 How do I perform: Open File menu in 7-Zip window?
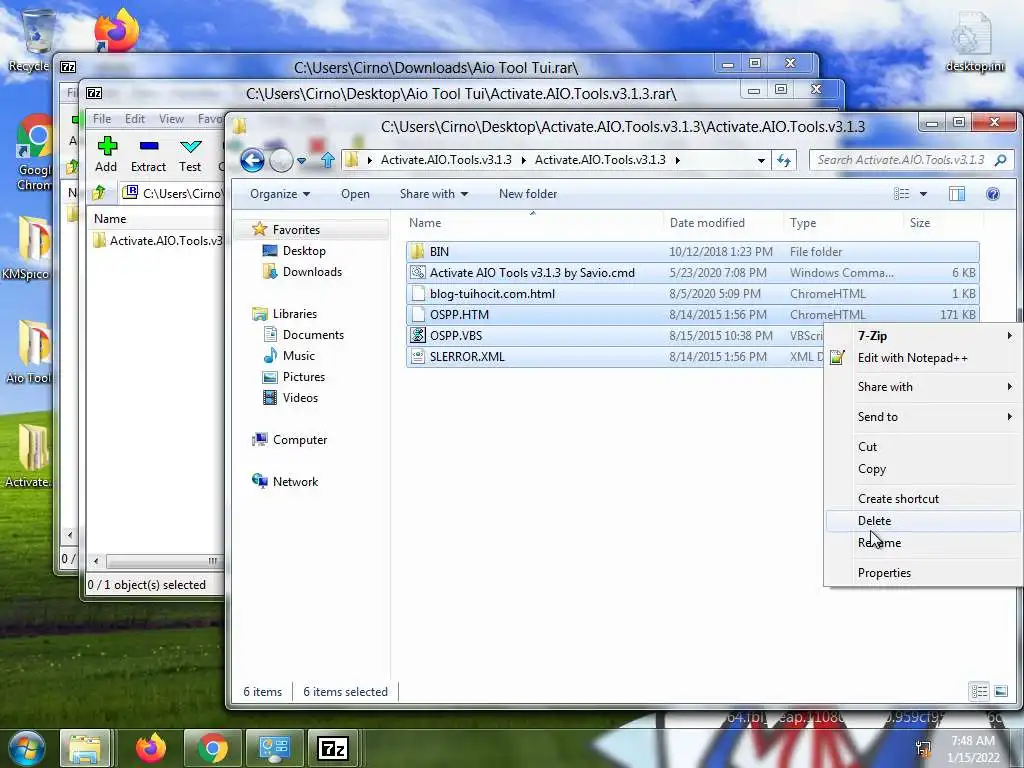(x=102, y=119)
